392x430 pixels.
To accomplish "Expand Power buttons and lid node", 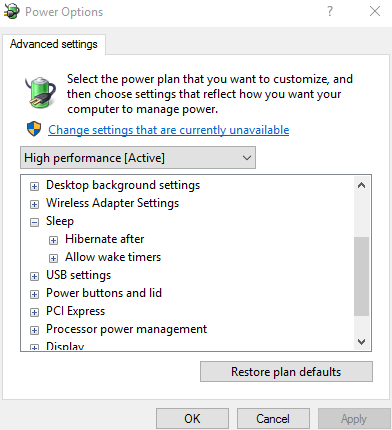I will [x=34, y=294].
